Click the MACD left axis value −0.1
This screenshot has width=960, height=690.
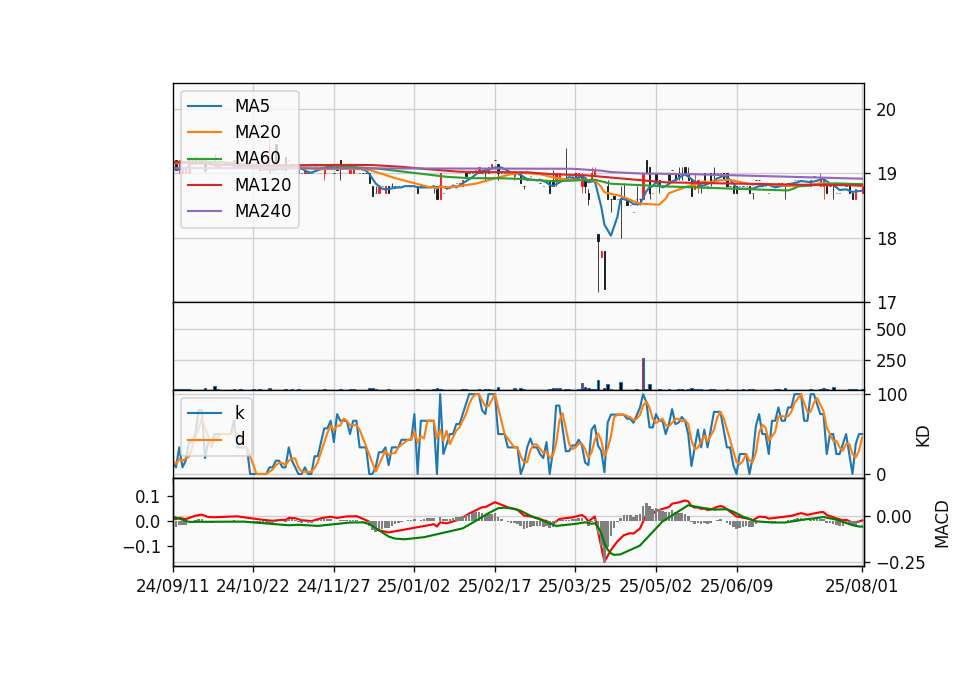click(141, 547)
